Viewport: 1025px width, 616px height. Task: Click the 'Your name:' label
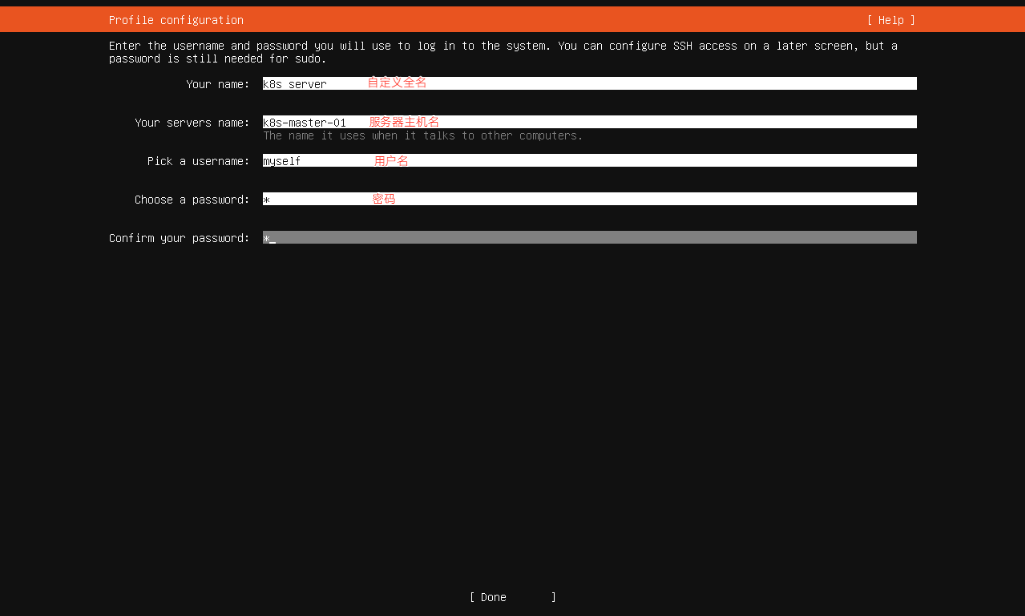pyautogui.click(x=217, y=84)
